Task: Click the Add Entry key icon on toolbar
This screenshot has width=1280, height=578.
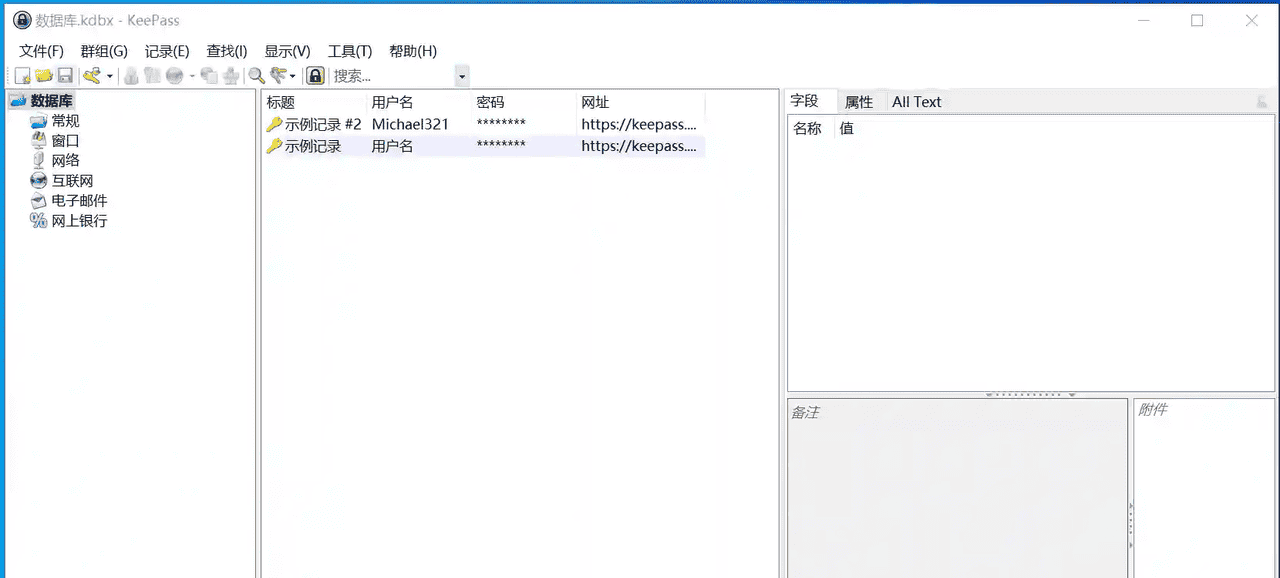Action: pyautogui.click(x=278, y=75)
